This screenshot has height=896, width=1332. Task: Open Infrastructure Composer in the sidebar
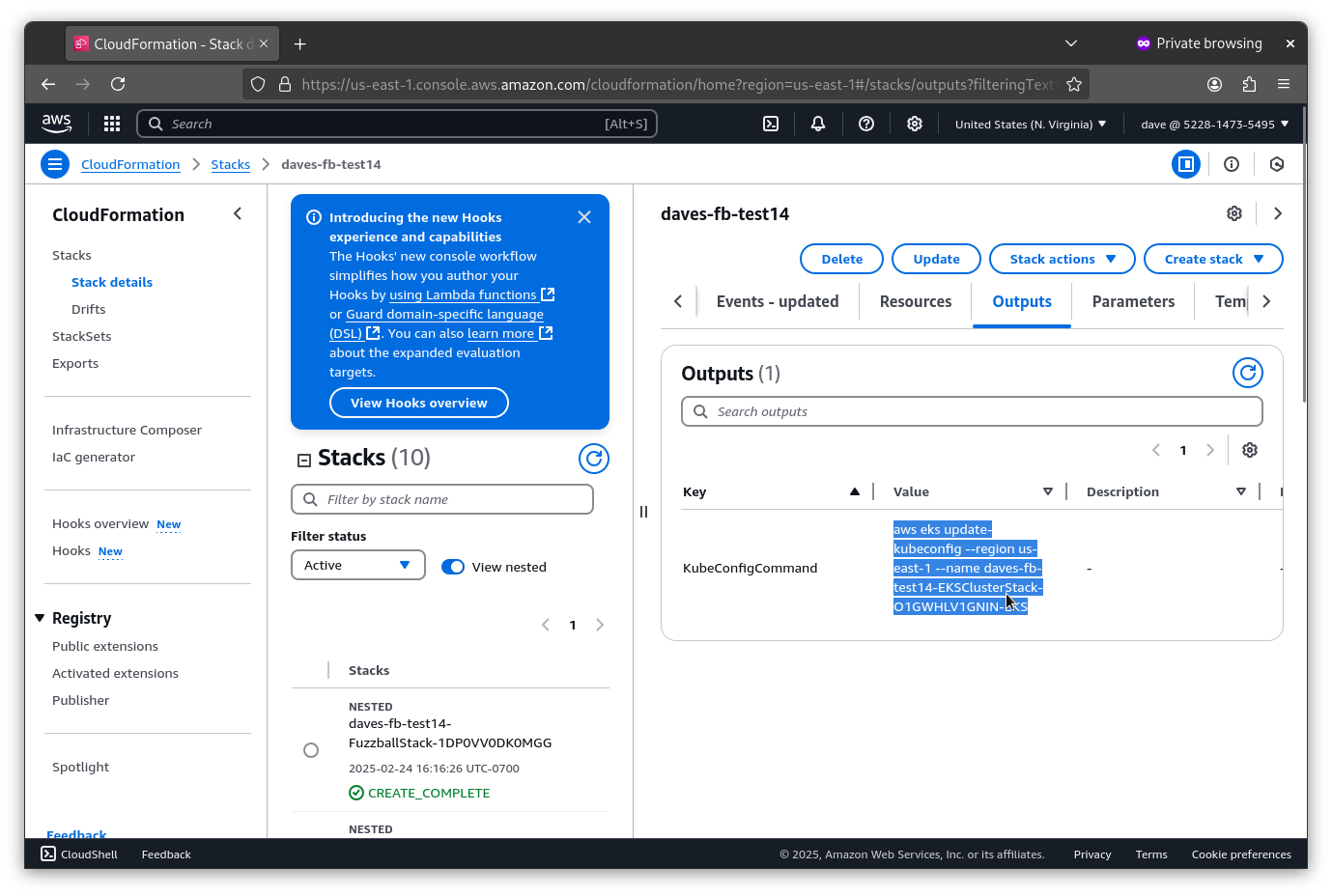(128, 430)
